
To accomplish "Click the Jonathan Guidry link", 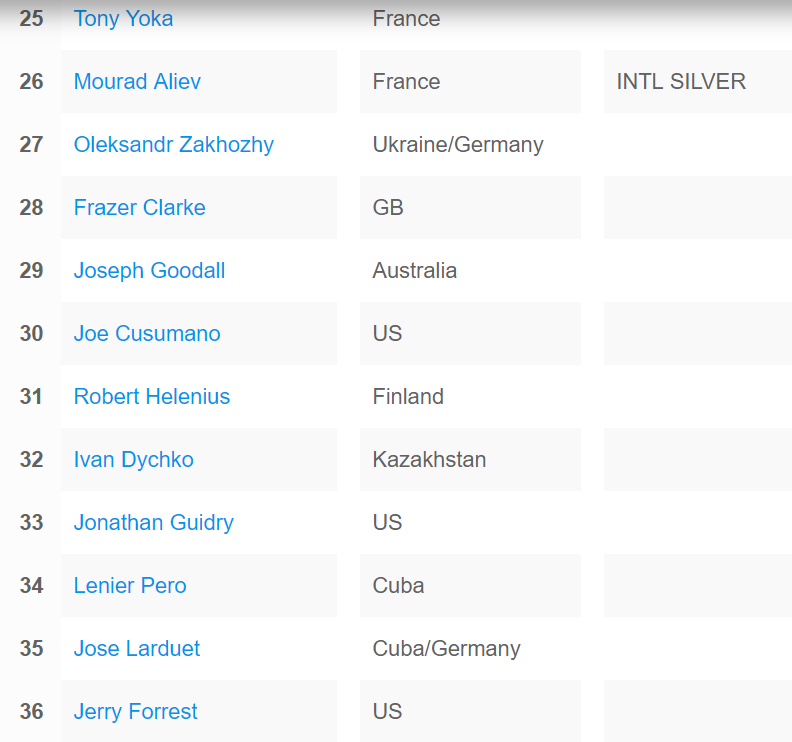I will click(x=153, y=523).
